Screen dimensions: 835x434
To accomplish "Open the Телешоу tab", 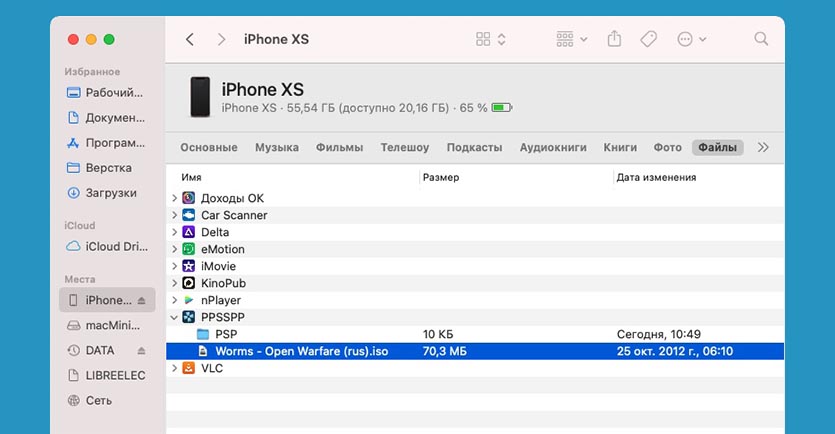I will click(405, 148).
